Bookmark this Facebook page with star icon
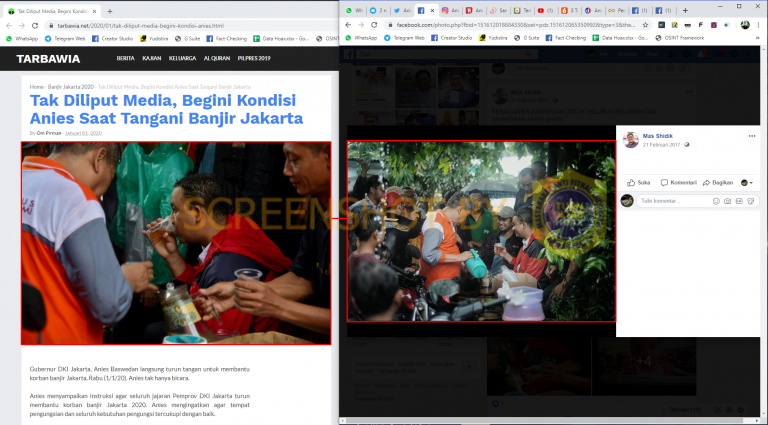Viewport: 768px width, 425px height. coord(646,25)
